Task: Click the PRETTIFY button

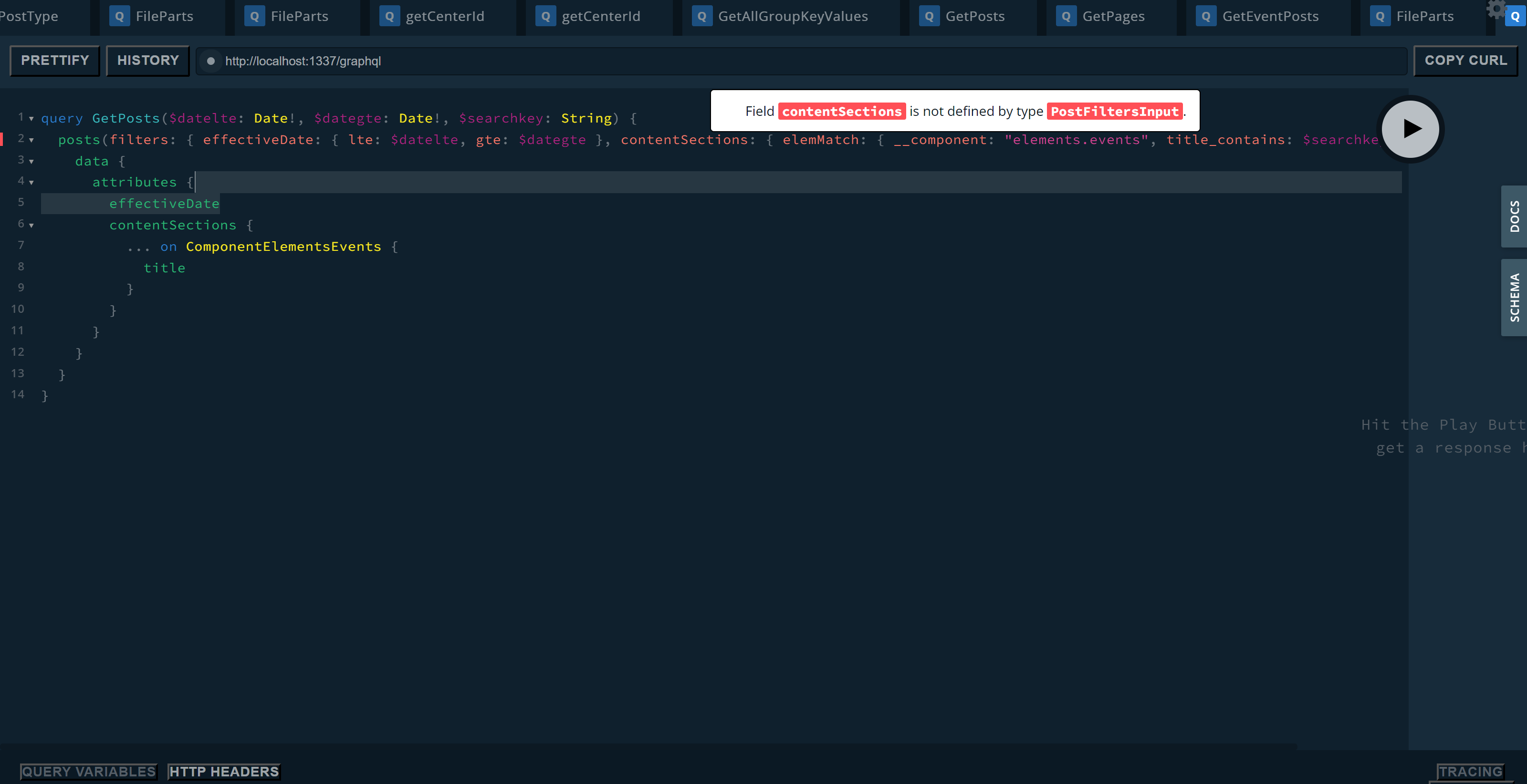Action: tap(55, 61)
